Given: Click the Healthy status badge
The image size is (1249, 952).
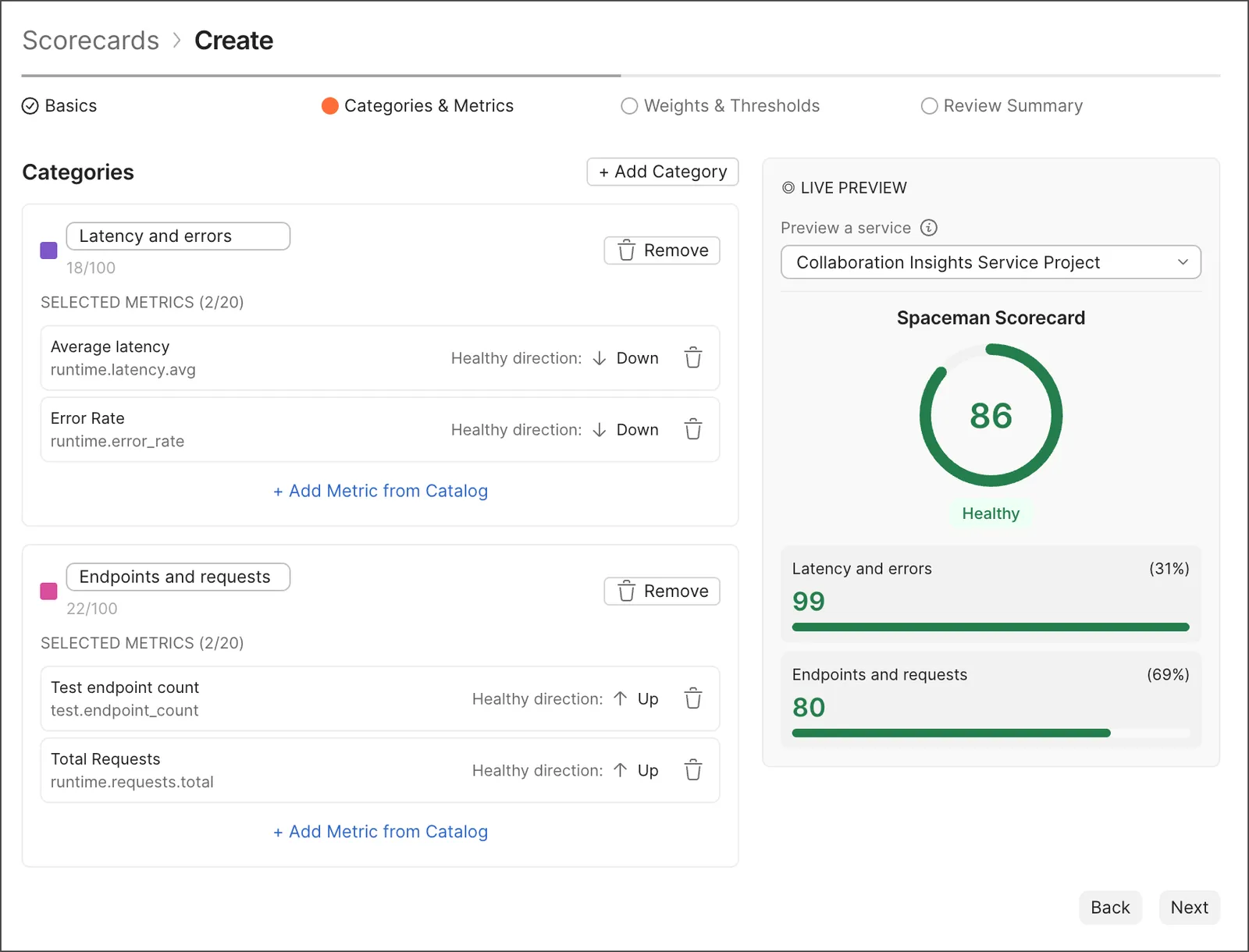Looking at the screenshot, I should (x=991, y=513).
